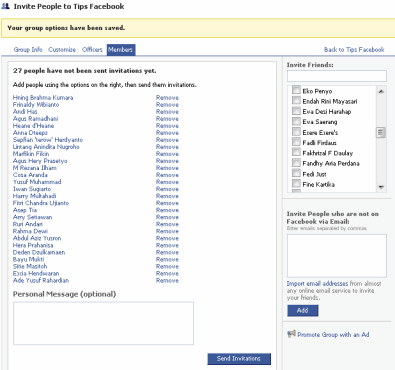
Task: Tick the Fadli Firdaus checkbox
Action: click(296, 142)
